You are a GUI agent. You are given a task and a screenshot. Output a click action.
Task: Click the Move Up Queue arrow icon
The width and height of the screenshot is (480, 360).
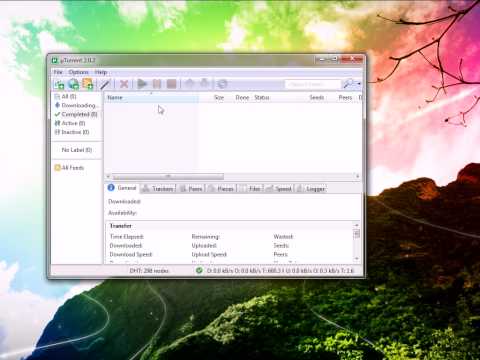[189, 84]
